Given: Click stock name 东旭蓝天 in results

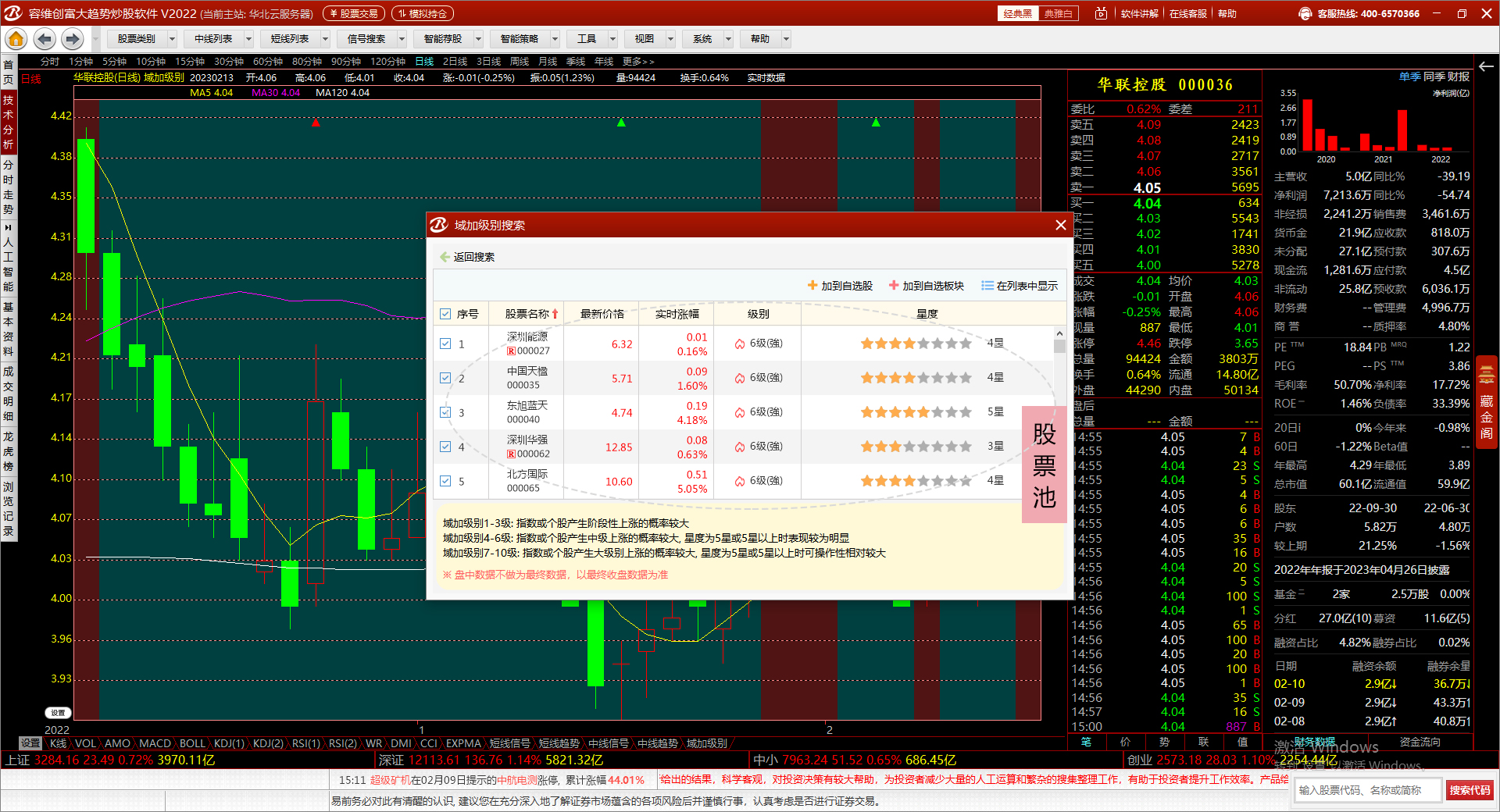Looking at the screenshot, I should click(x=527, y=405).
